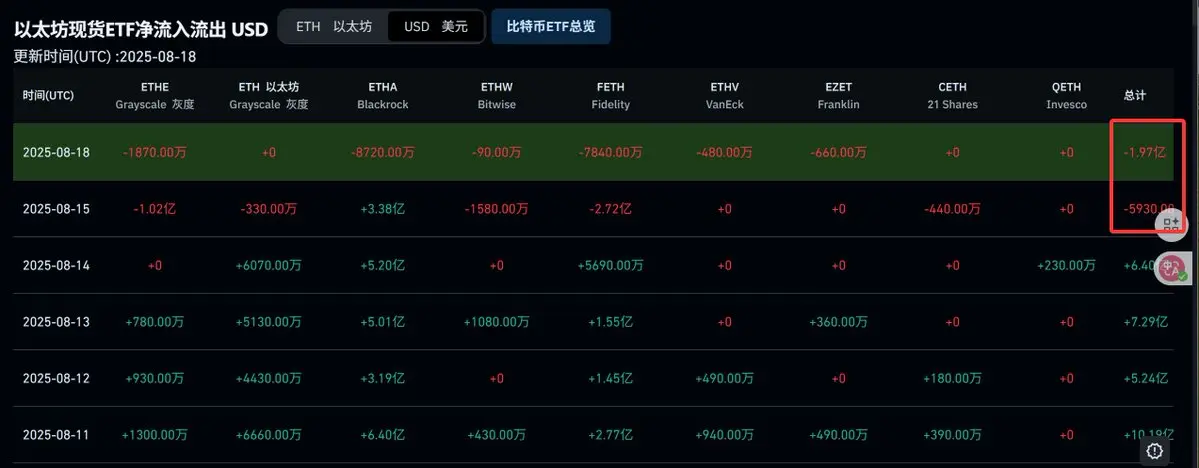Click the ETHW Bitwise column header
The height and width of the screenshot is (468, 1199).
click(x=494, y=96)
